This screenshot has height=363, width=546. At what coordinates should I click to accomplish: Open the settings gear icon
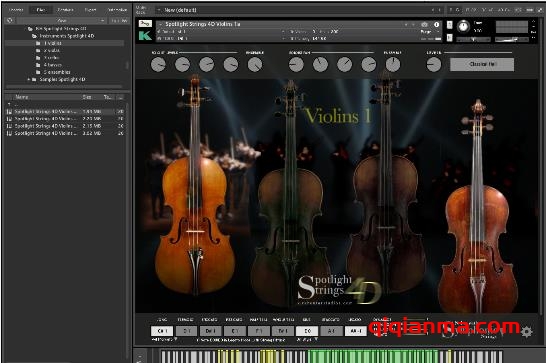[x=526, y=332]
